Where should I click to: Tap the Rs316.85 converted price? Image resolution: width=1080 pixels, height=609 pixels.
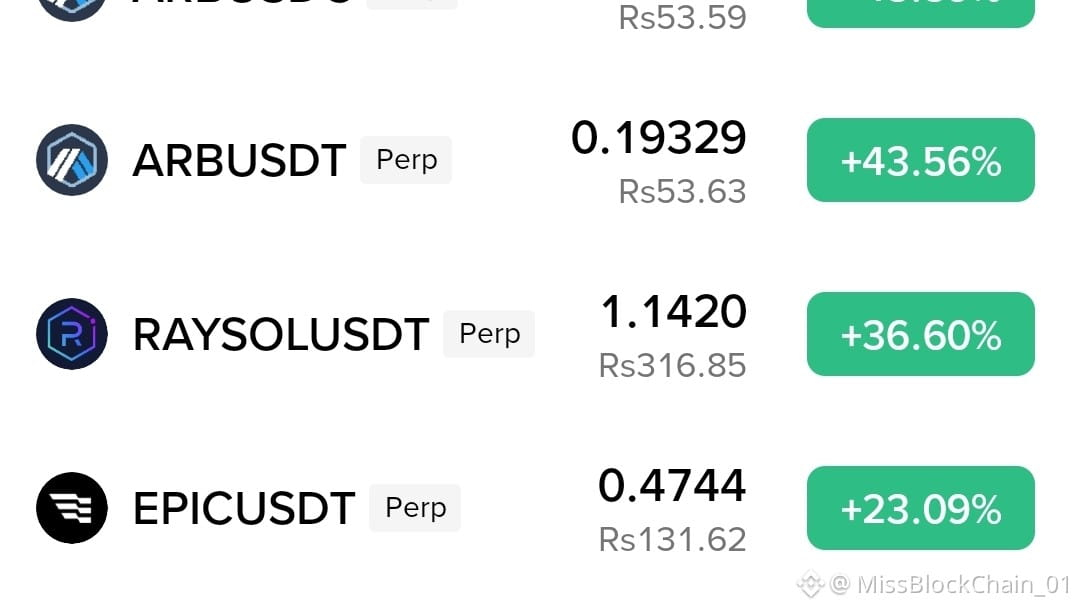[x=672, y=366]
